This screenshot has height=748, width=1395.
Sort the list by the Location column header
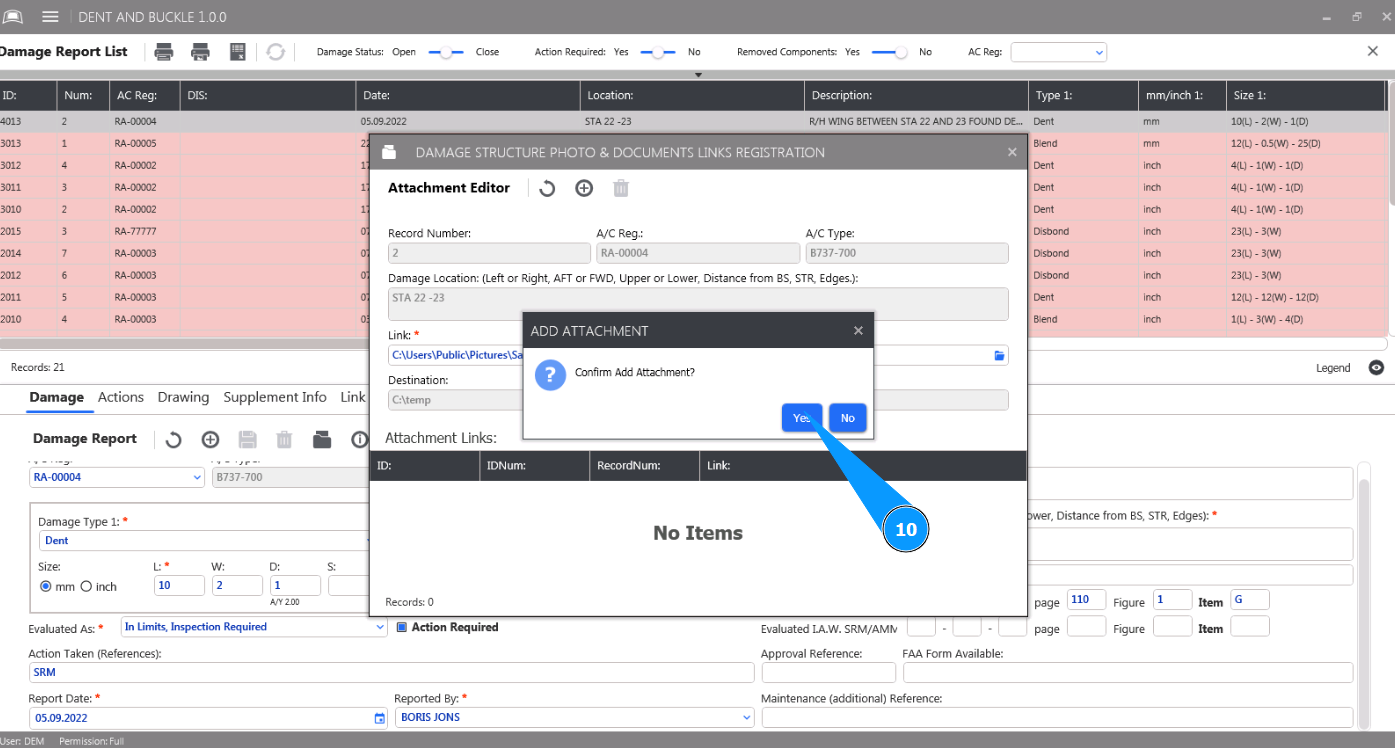click(692, 96)
